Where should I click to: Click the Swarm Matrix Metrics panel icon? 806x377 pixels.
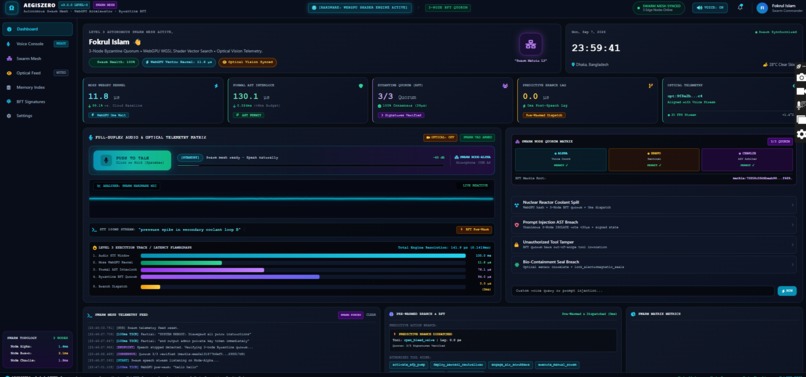[633, 314]
